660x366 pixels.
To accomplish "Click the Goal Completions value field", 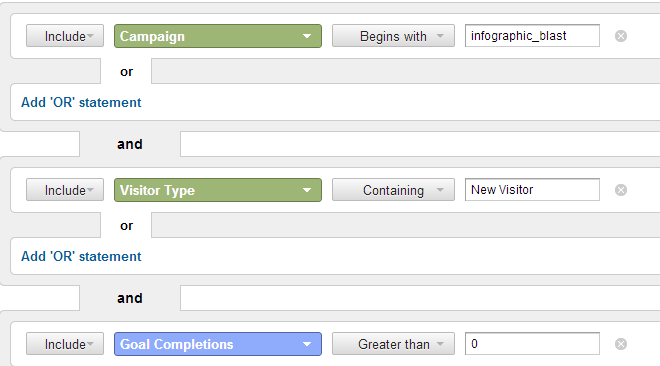I will pyautogui.click(x=532, y=344).
